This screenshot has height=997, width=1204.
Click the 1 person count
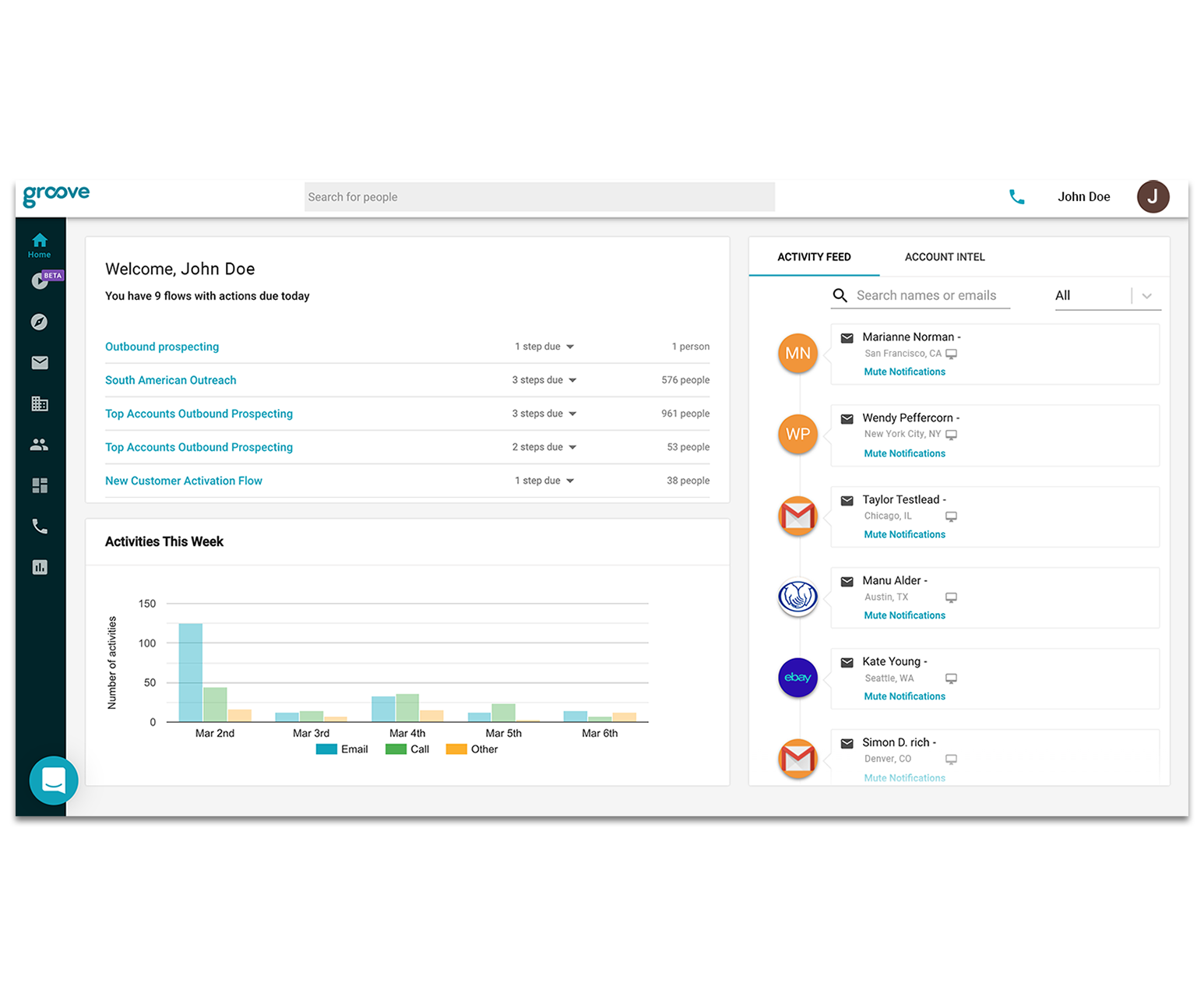[x=690, y=347]
